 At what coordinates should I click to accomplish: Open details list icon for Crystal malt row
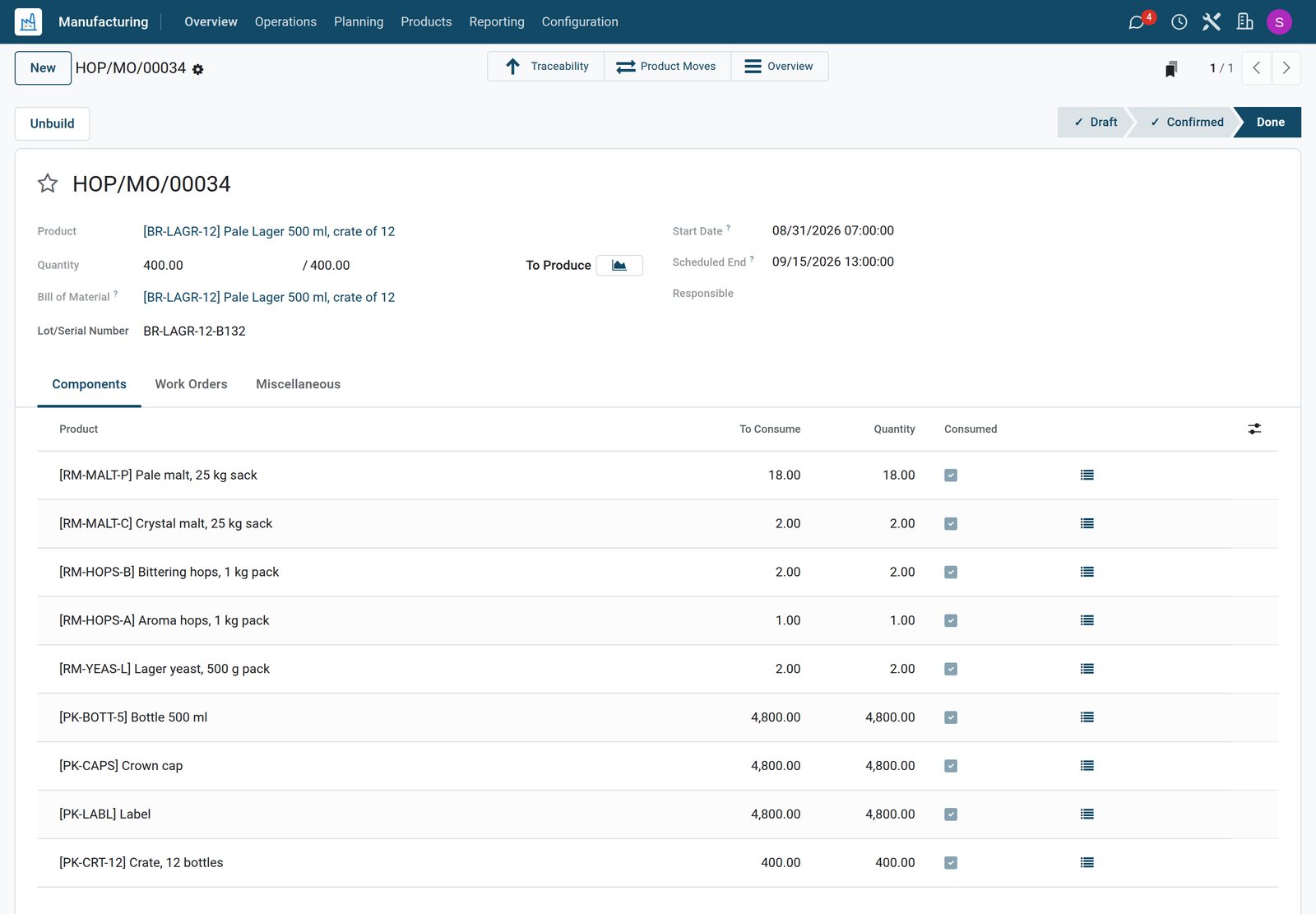coord(1087,523)
